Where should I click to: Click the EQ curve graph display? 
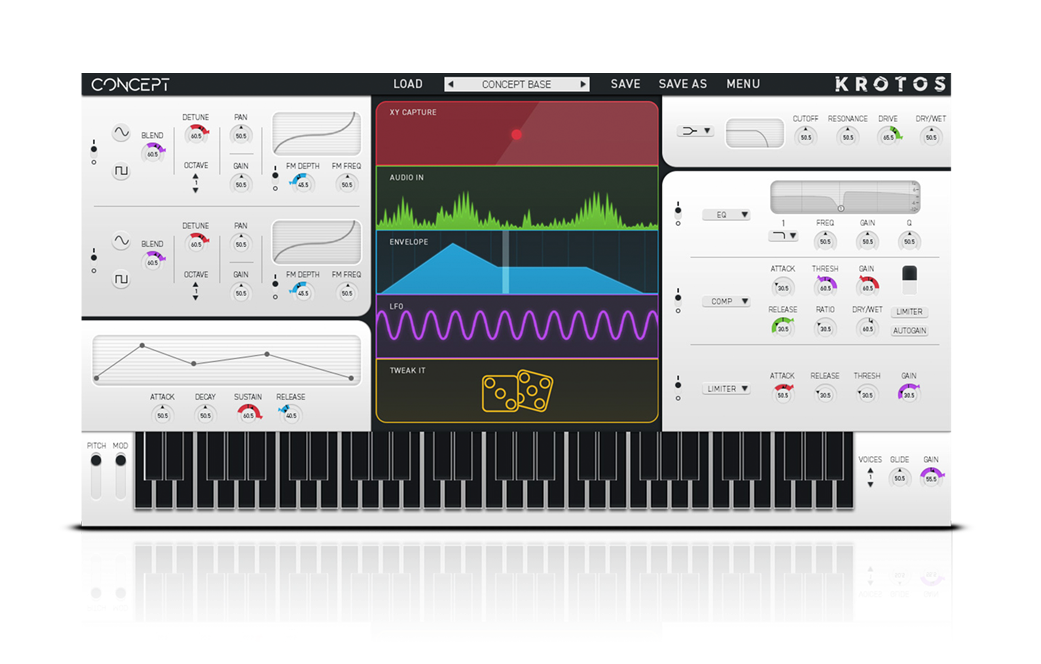pos(844,197)
